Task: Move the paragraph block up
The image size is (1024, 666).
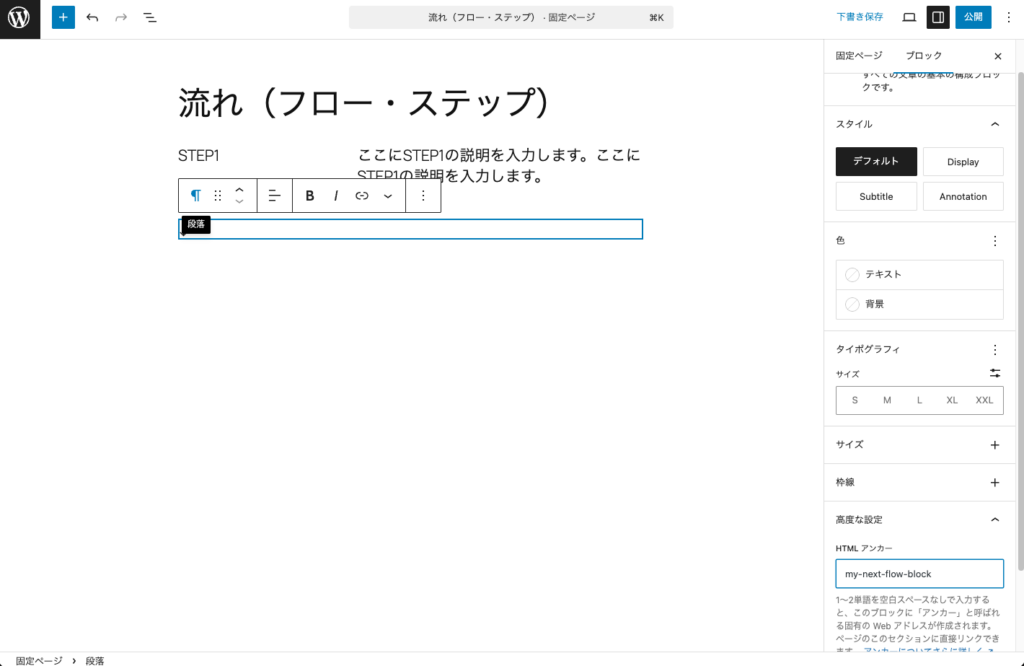Action: click(239, 189)
